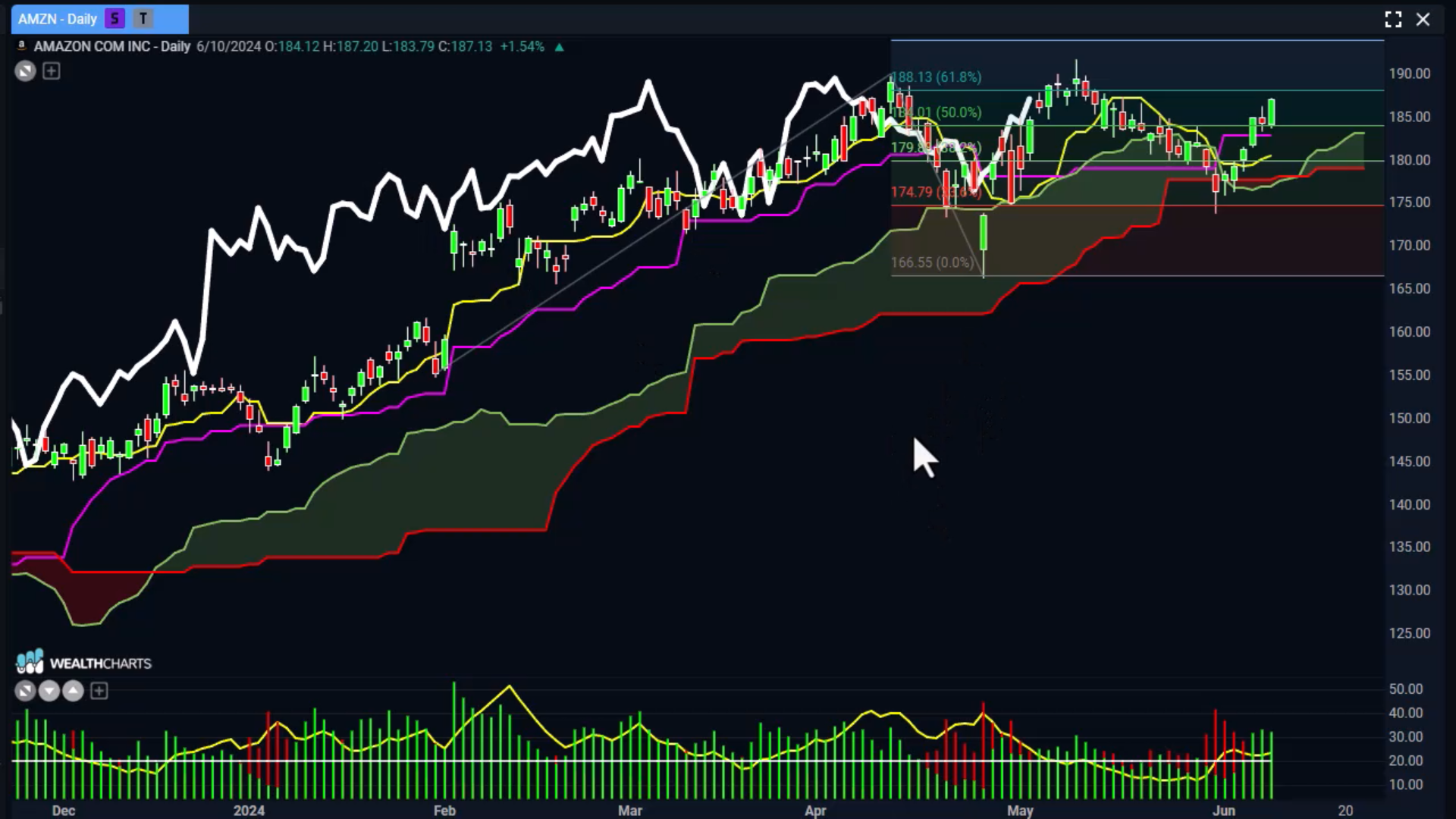Maximize the volume pane with round arrow icon
Screen dimensions: 1456x819
pyautogui.click(x=25, y=691)
